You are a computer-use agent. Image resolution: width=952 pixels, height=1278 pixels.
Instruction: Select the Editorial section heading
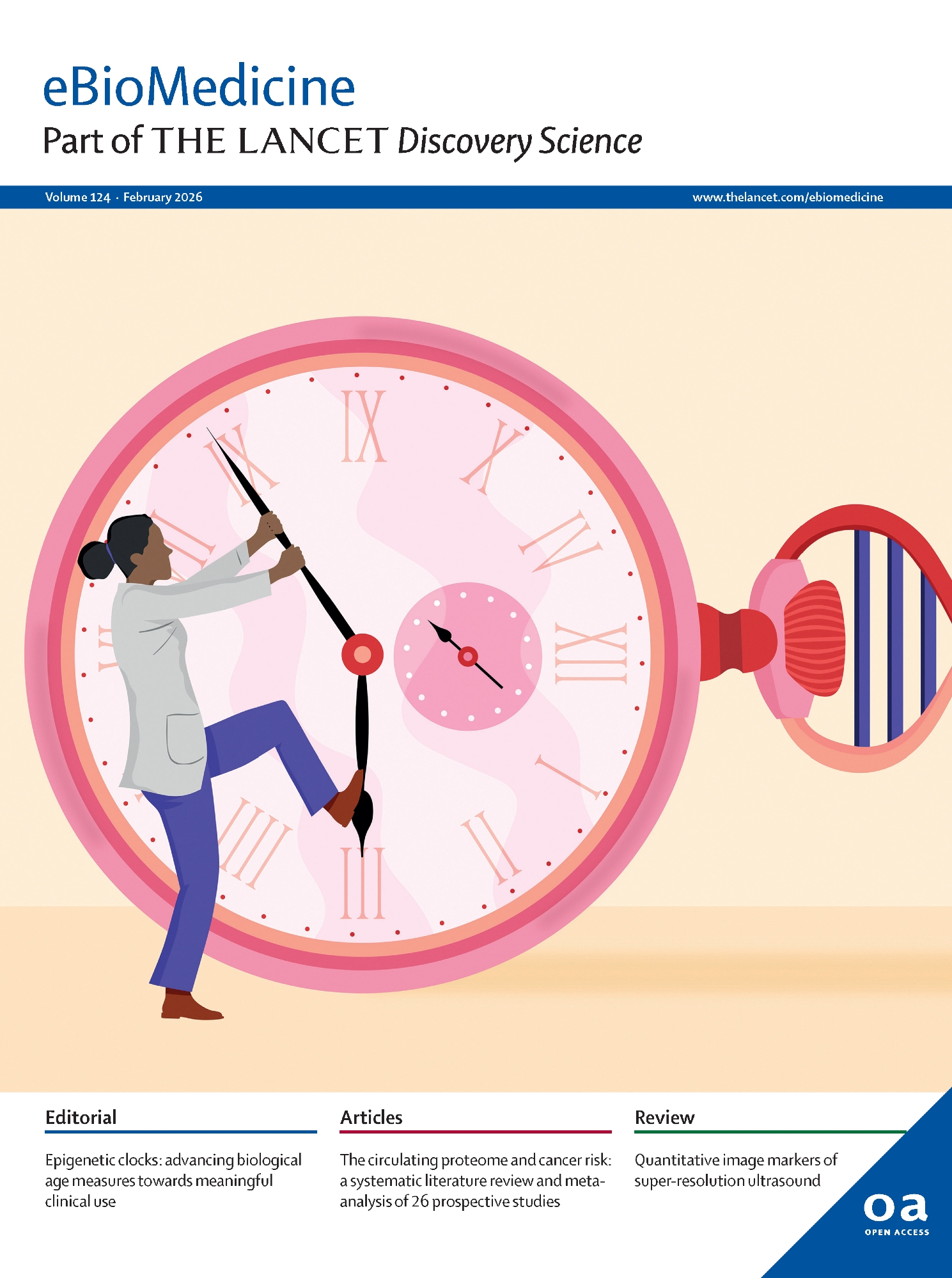[x=81, y=1118]
